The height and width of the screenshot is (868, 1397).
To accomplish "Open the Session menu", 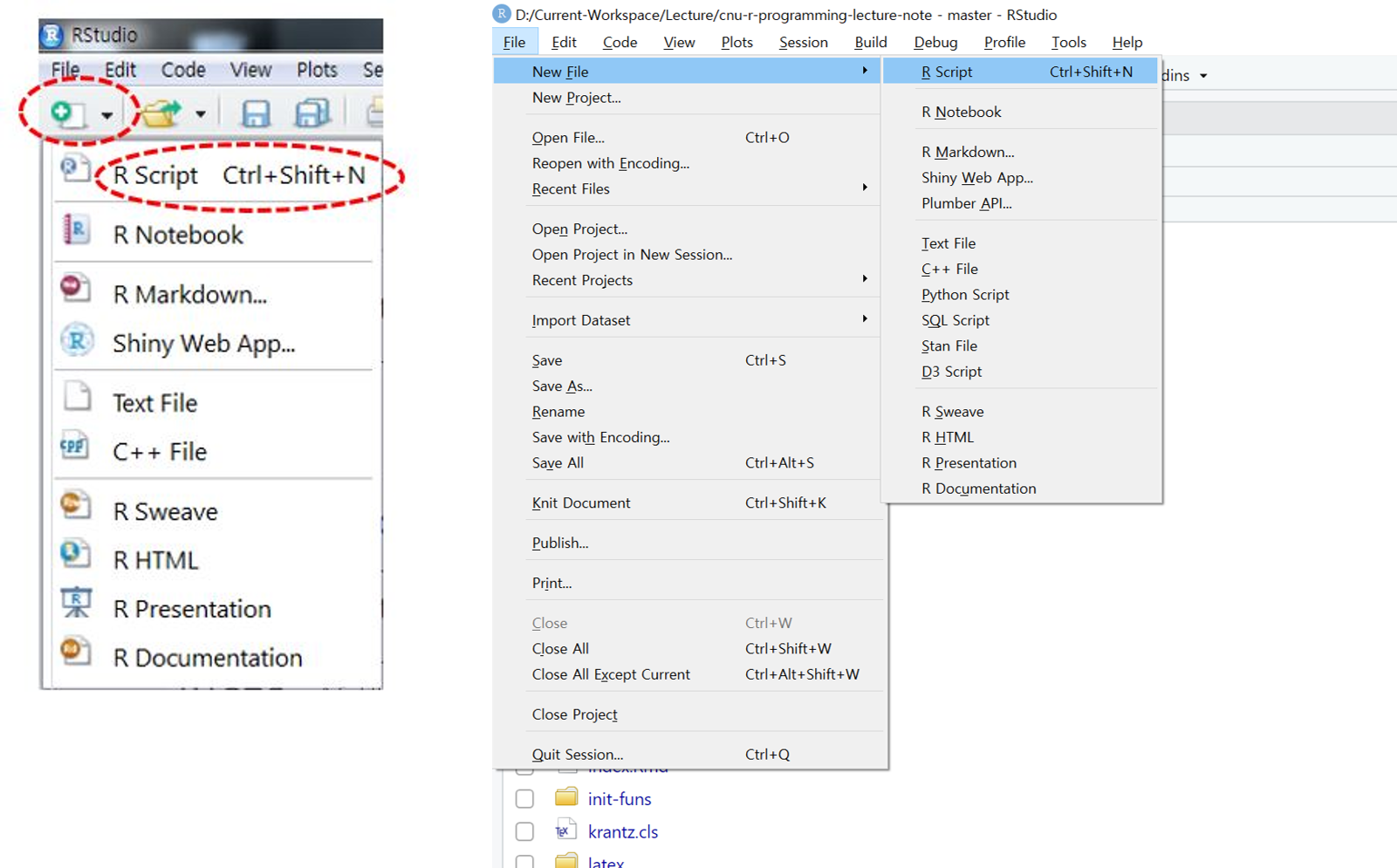I will [803, 42].
